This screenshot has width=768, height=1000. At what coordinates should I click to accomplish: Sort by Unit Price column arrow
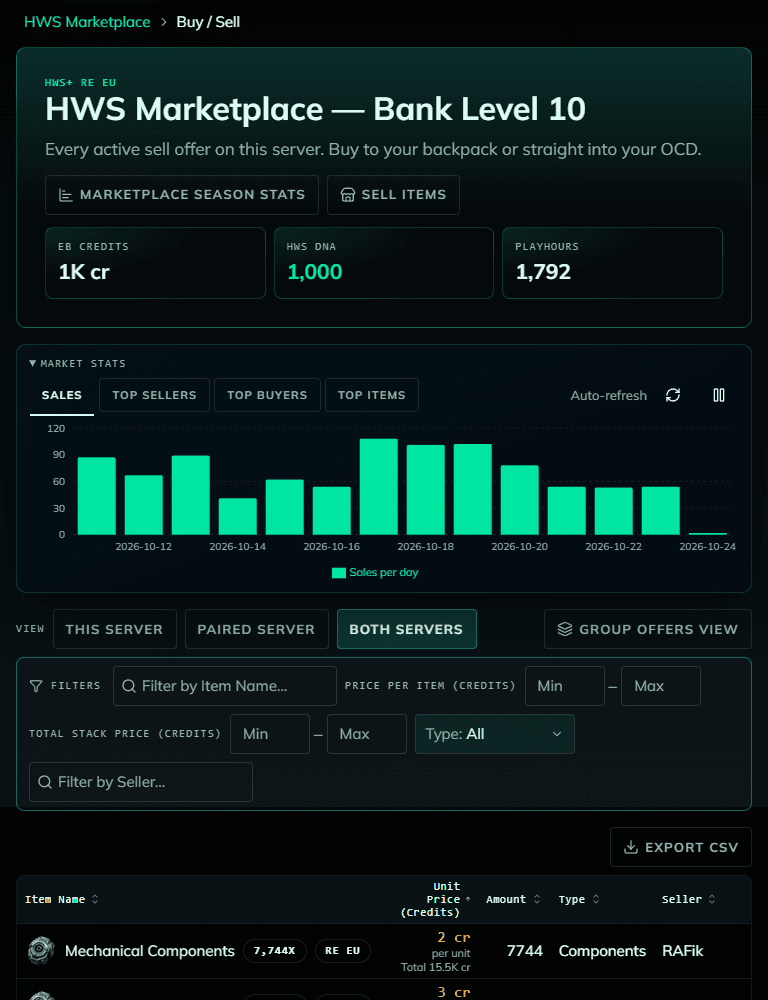click(x=468, y=899)
